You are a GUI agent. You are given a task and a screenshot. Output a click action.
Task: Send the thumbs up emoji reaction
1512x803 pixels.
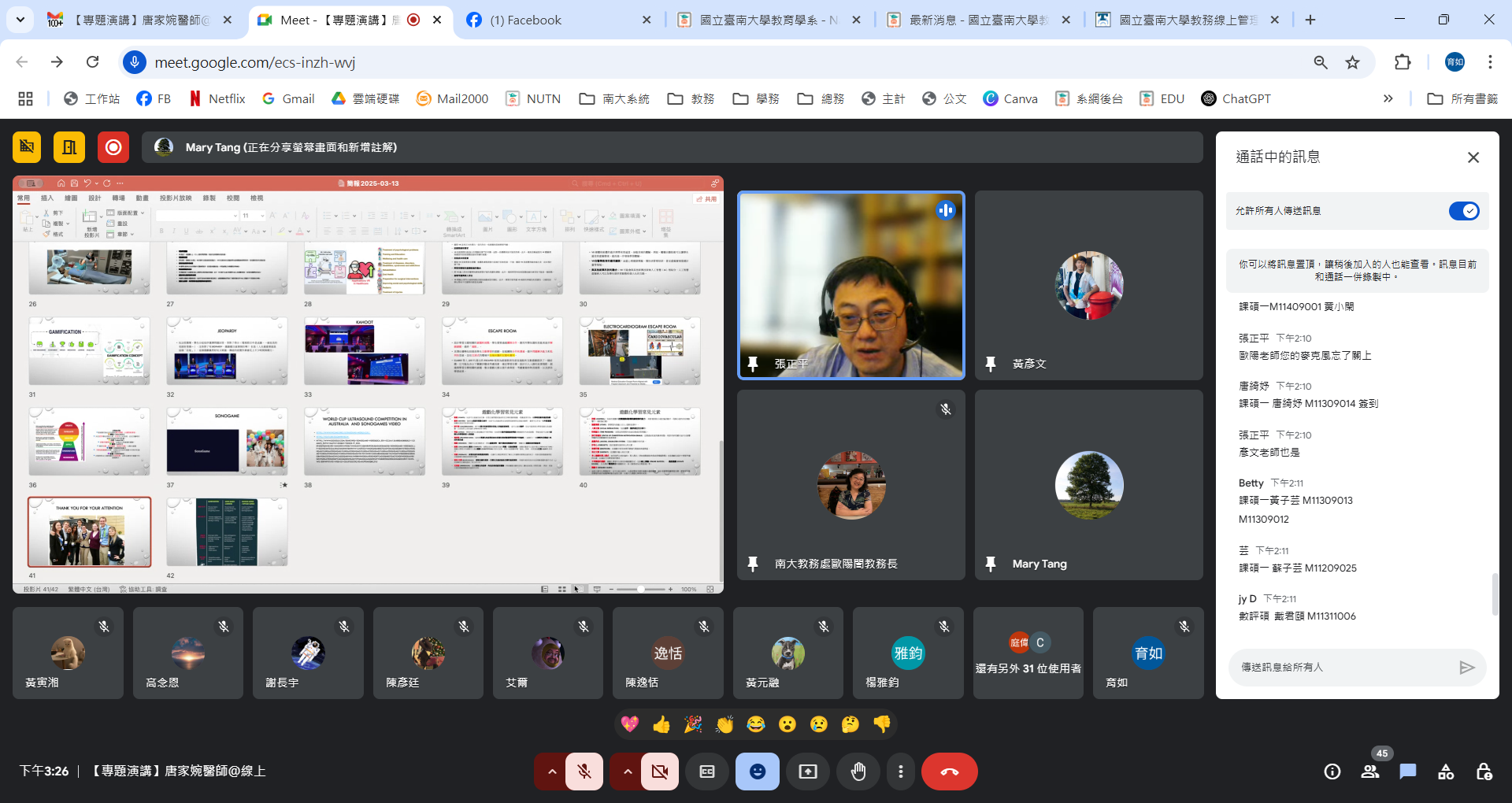click(x=661, y=724)
